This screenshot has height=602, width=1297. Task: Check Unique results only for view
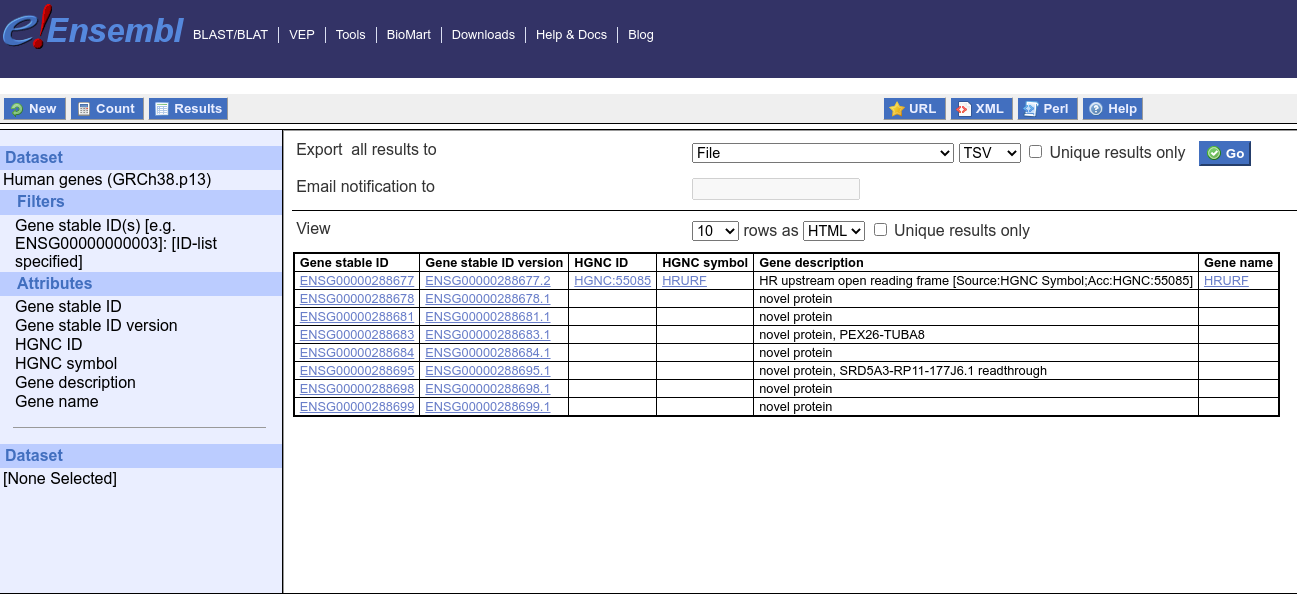881,230
